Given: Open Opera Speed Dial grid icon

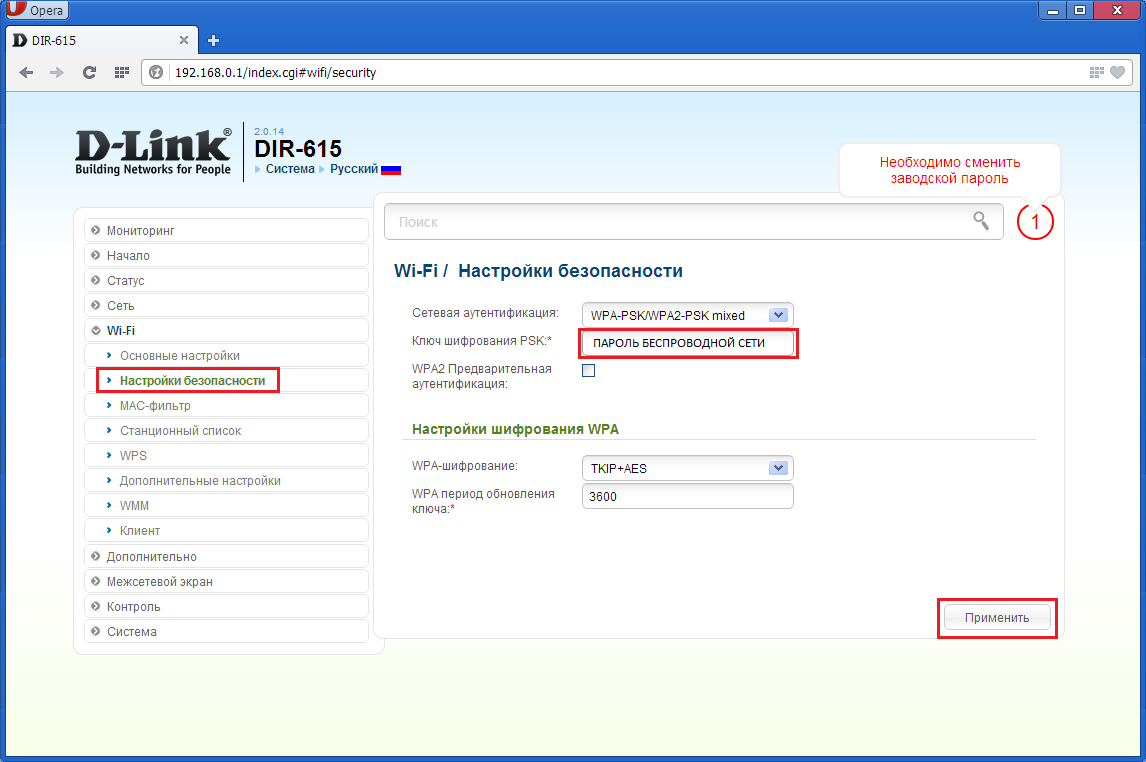Looking at the screenshot, I should 122,72.
